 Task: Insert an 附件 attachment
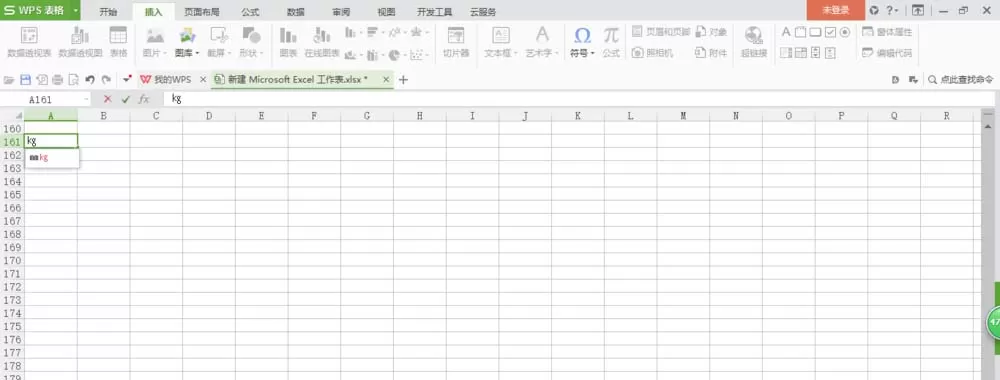tap(711, 53)
